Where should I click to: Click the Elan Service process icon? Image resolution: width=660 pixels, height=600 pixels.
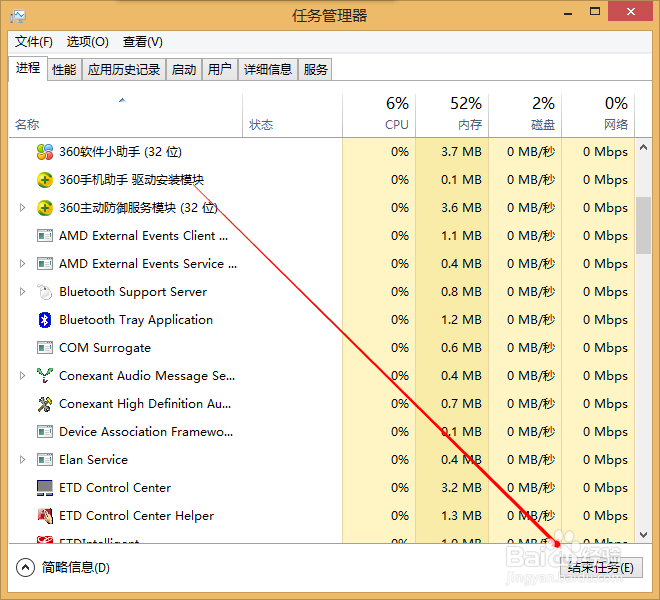[45, 460]
